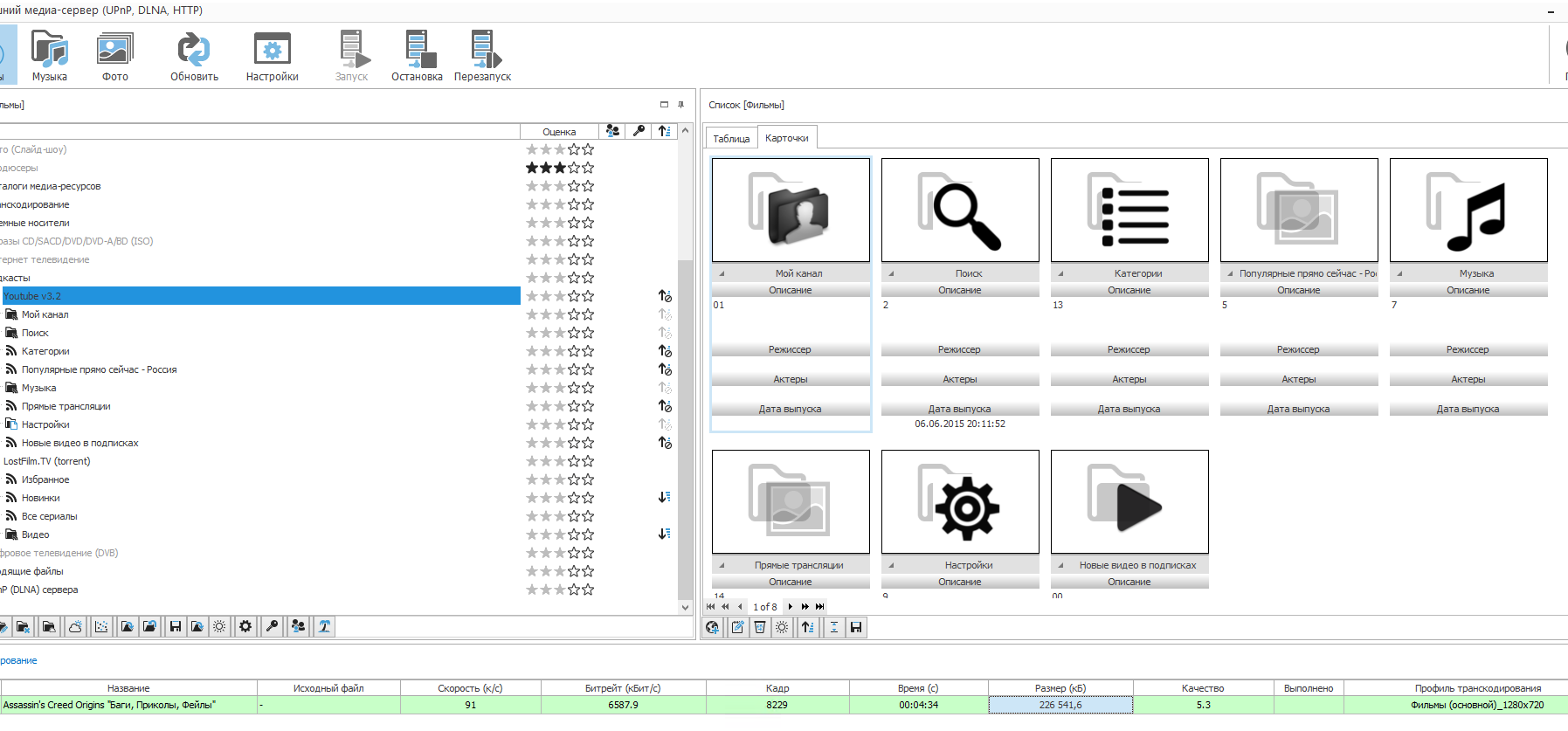Screen dimensions: 1568x731
Task: Collapse the Поиск card with its triangle
Action: pyautogui.click(x=891, y=273)
